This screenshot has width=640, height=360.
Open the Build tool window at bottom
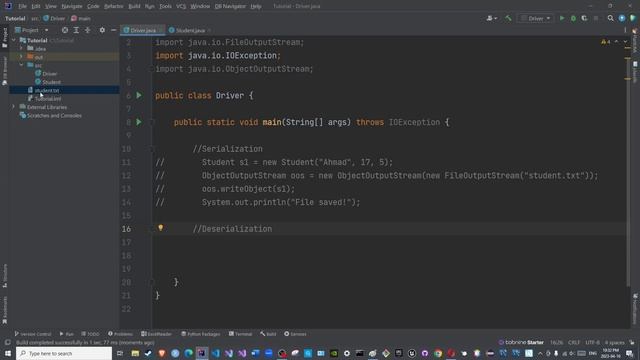coord(268,334)
